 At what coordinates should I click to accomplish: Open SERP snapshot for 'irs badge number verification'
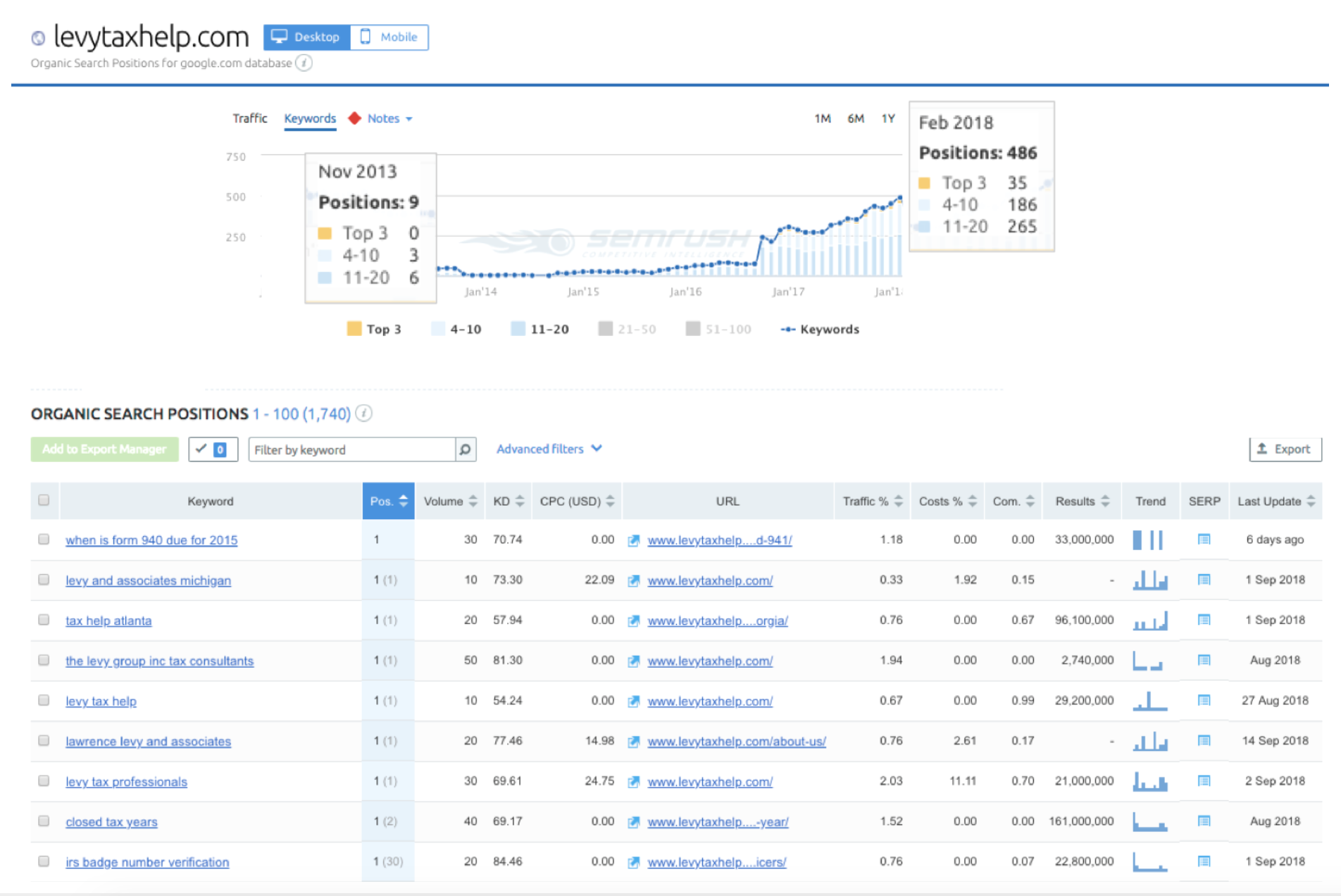click(1204, 861)
